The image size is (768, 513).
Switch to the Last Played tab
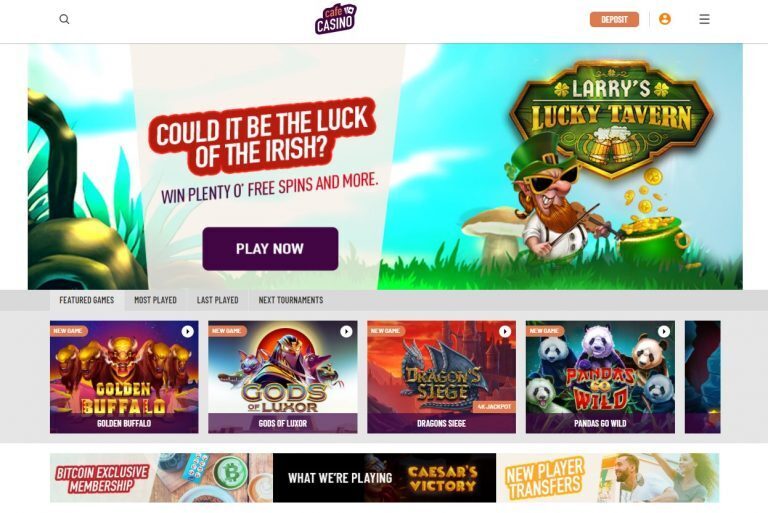pyautogui.click(x=217, y=300)
